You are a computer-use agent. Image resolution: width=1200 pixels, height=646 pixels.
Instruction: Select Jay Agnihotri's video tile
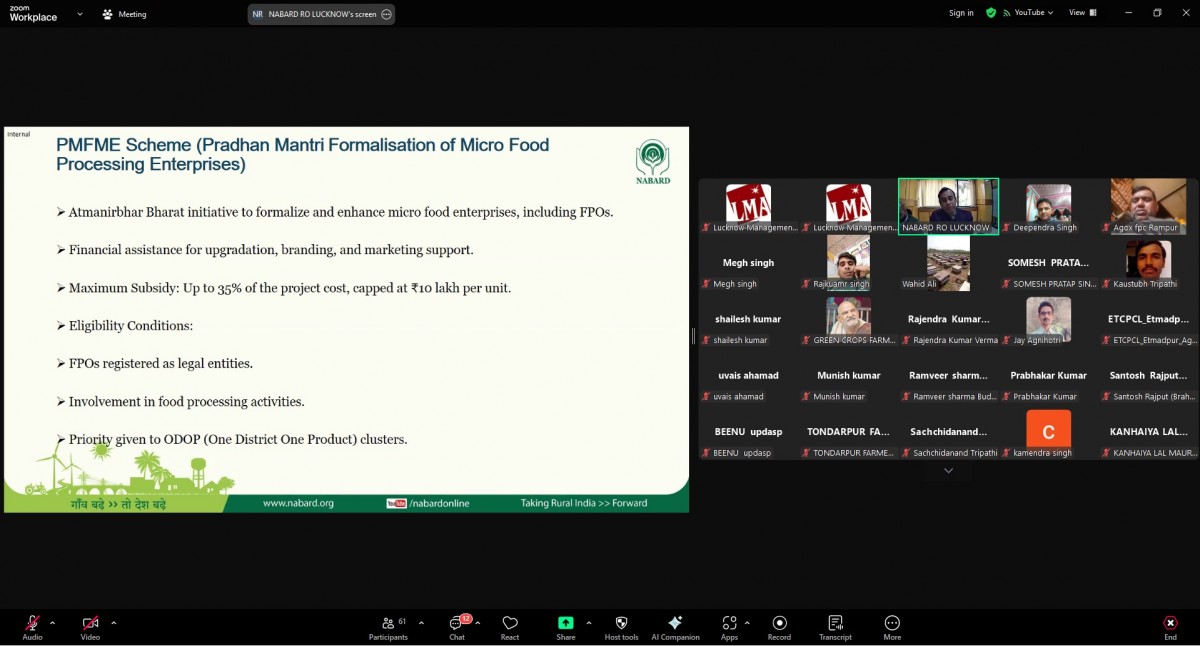pos(1048,319)
